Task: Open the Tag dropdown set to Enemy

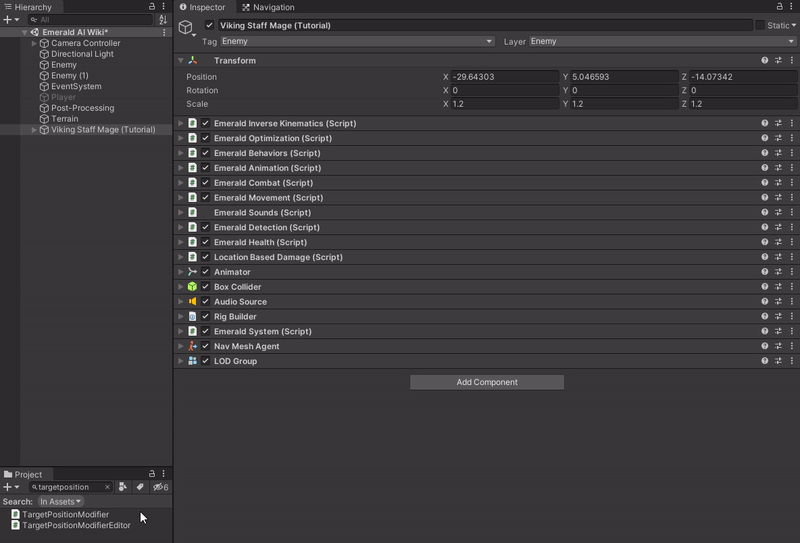Action: [x=357, y=42]
